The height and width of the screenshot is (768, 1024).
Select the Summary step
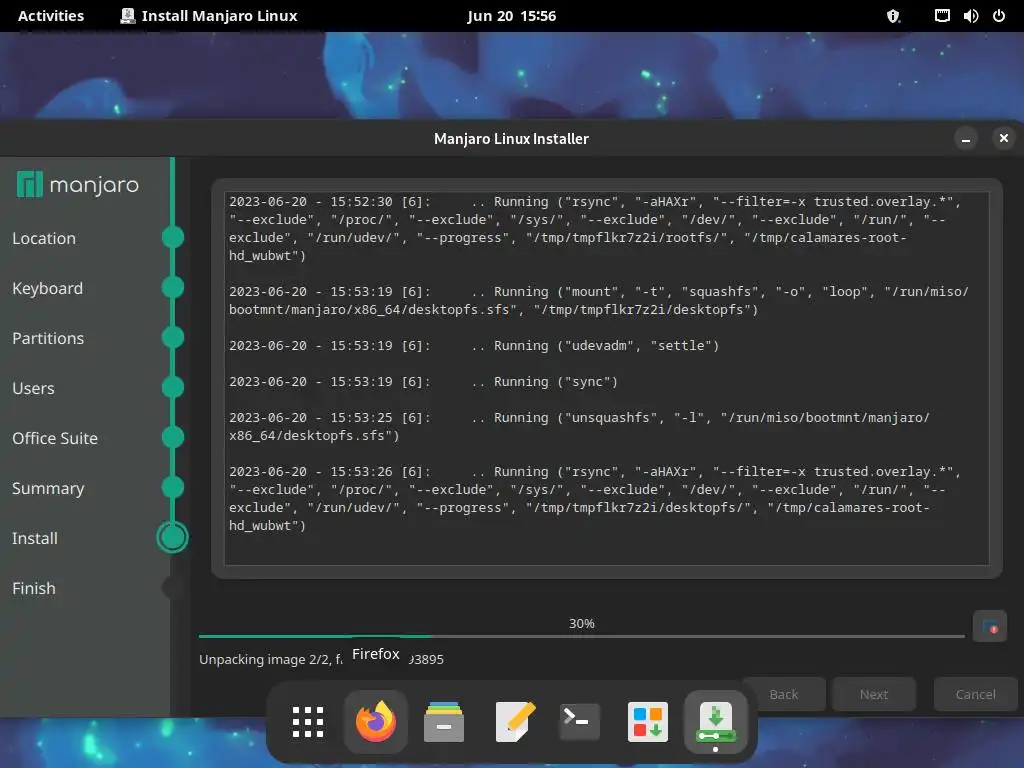click(48, 488)
